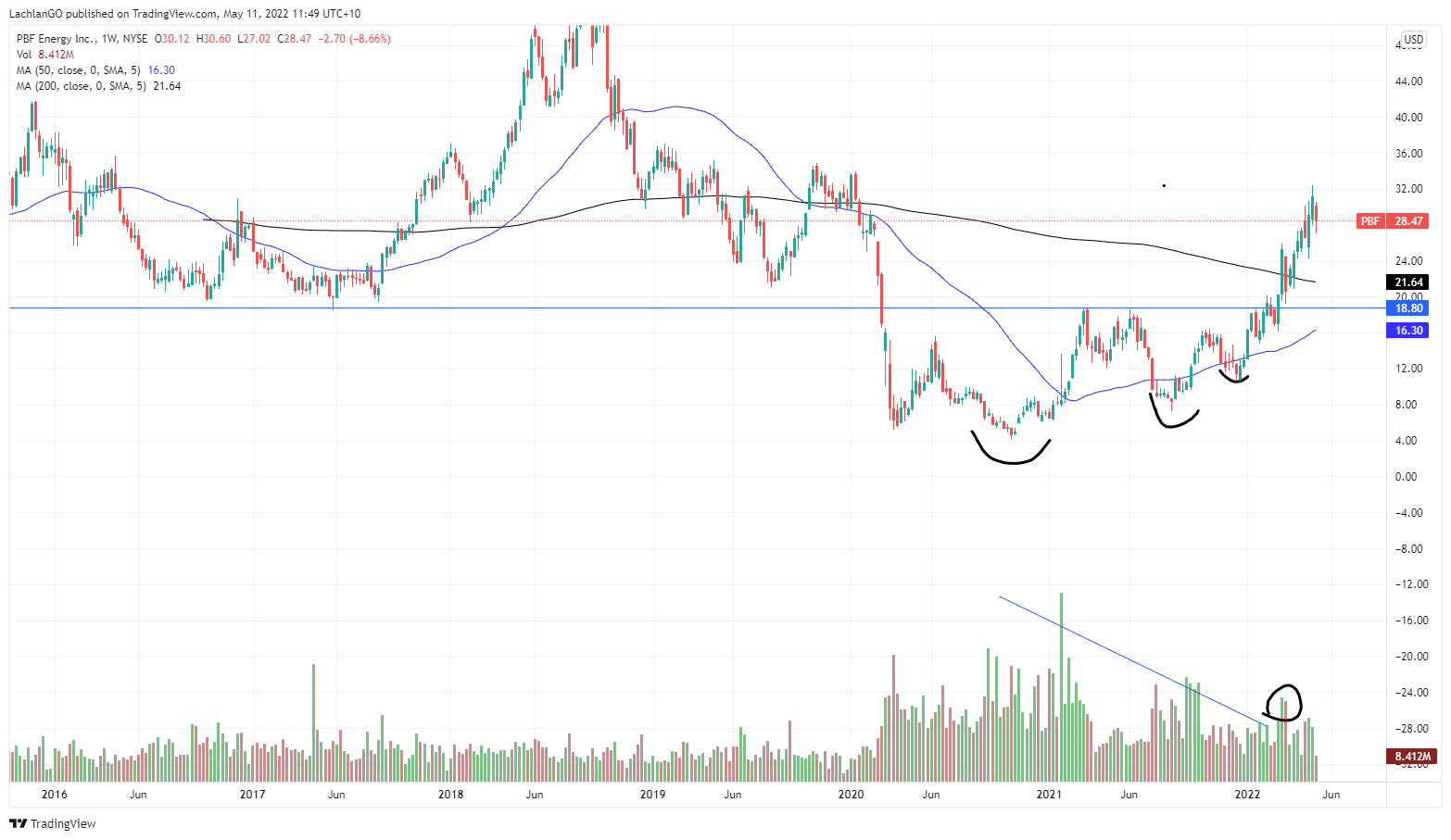Click the 2017 time axis label
This screenshot has width=1451, height=840.
point(252,795)
